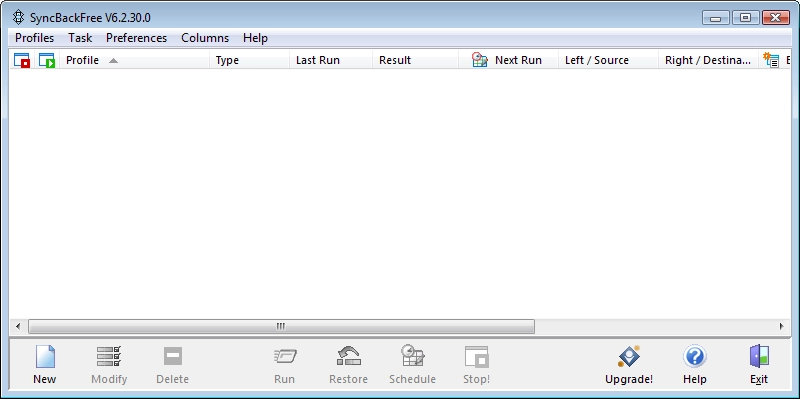This screenshot has height=399, width=800.
Task: Close the SyncBackFree window
Action: click(x=776, y=18)
